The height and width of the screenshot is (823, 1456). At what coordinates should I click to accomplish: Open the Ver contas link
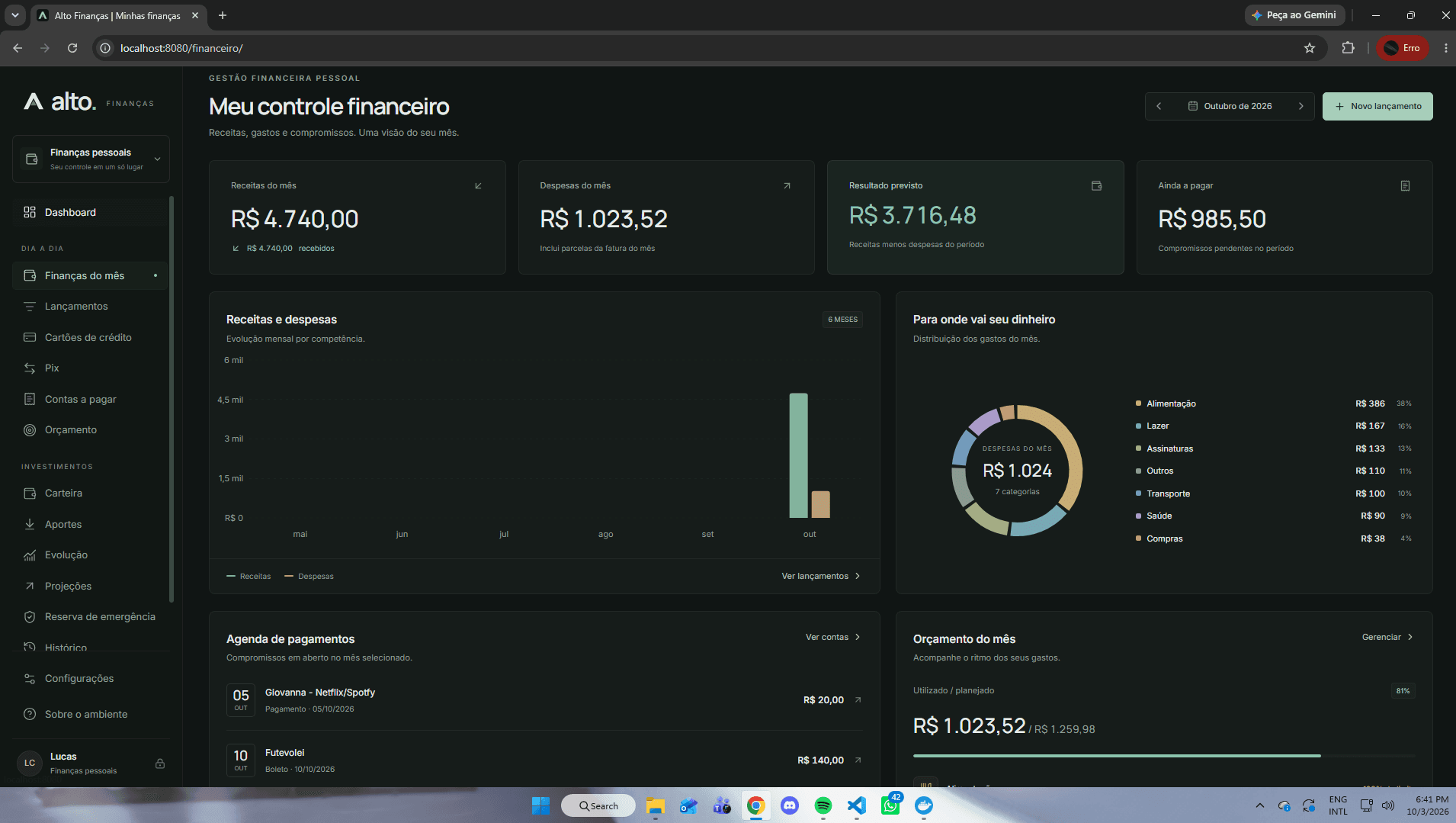click(833, 637)
